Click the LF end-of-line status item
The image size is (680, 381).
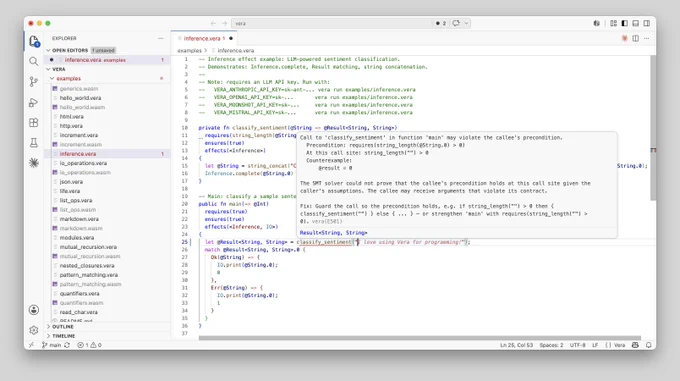595,345
